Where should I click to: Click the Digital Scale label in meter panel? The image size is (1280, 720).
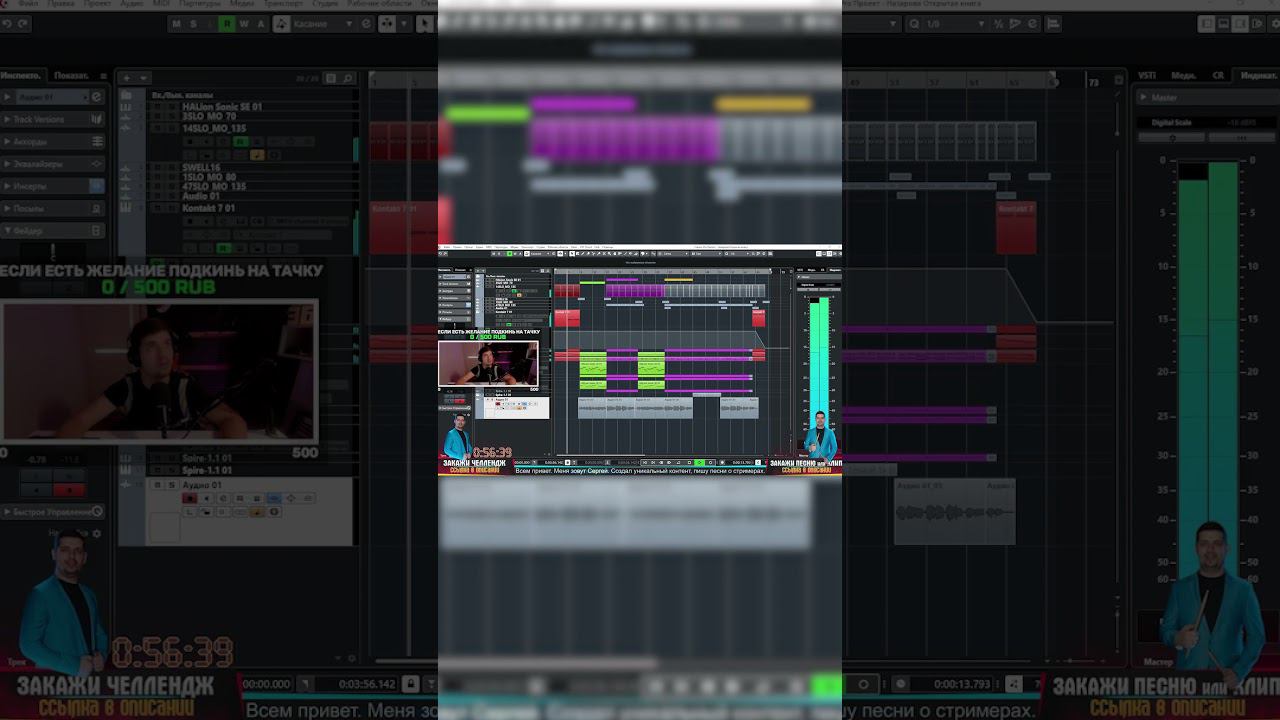pos(1172,122)
